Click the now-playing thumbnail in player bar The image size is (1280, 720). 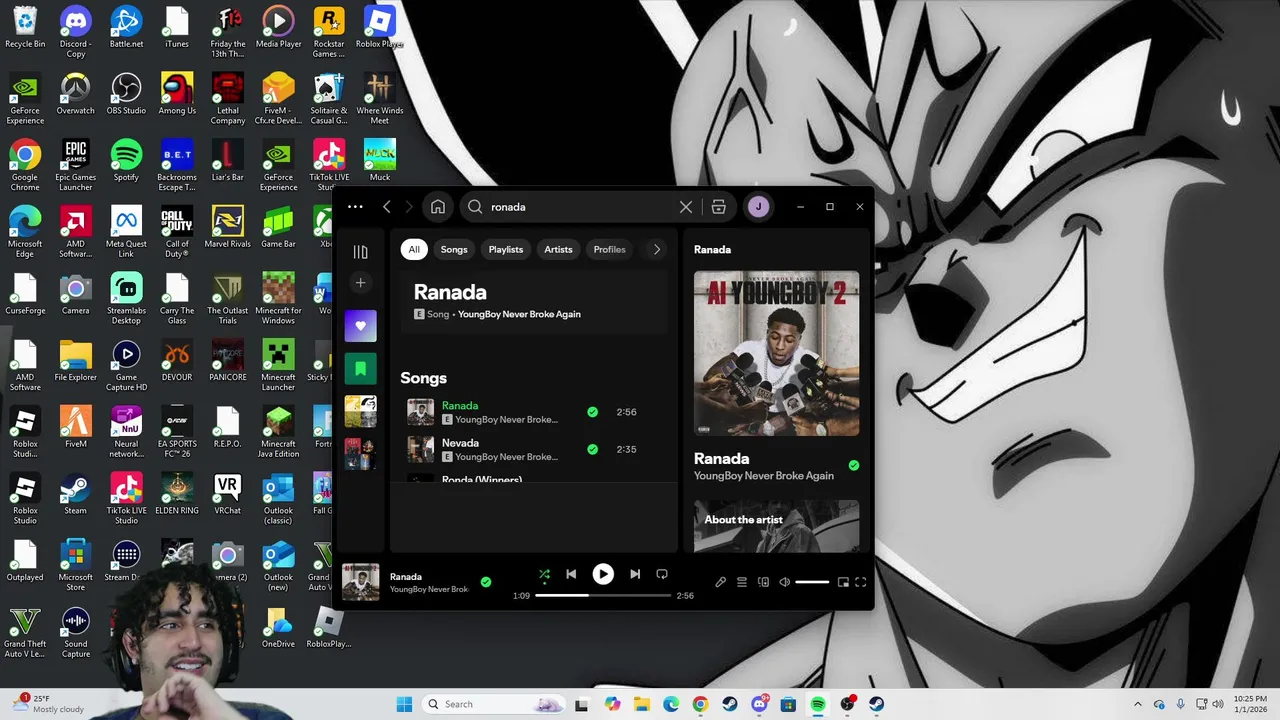click(360, 582)
